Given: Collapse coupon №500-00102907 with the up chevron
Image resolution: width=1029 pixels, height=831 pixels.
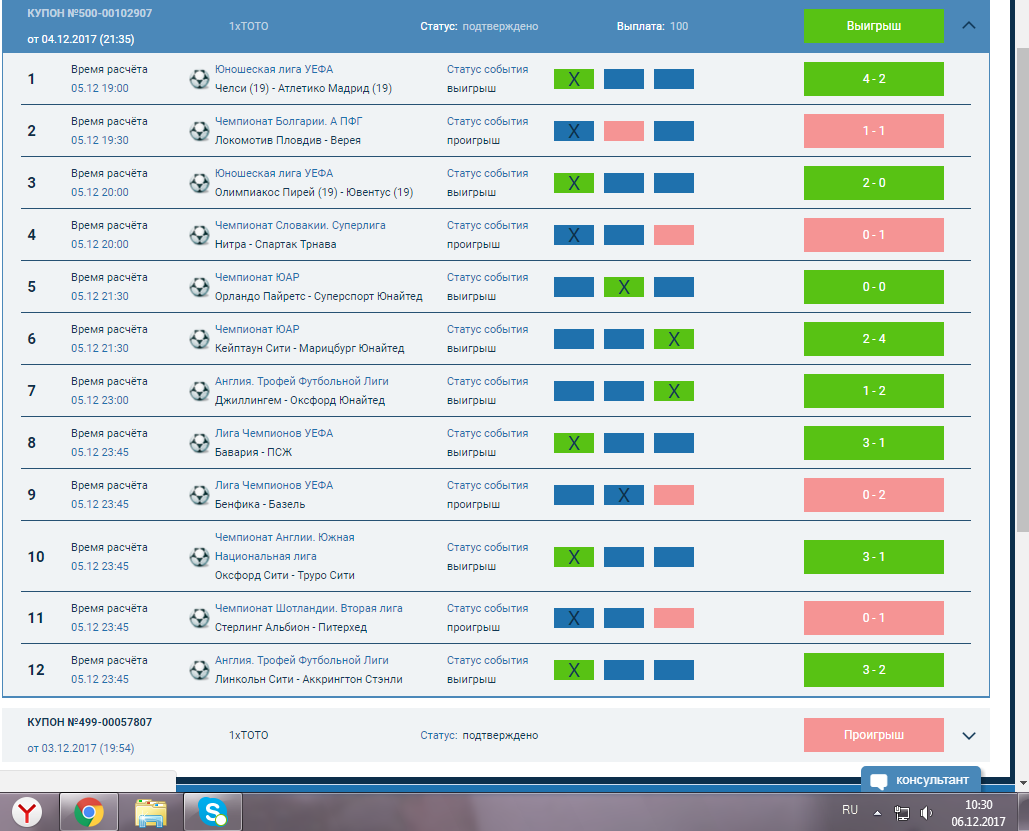Looking at the screenshot, I should (968, 26).
